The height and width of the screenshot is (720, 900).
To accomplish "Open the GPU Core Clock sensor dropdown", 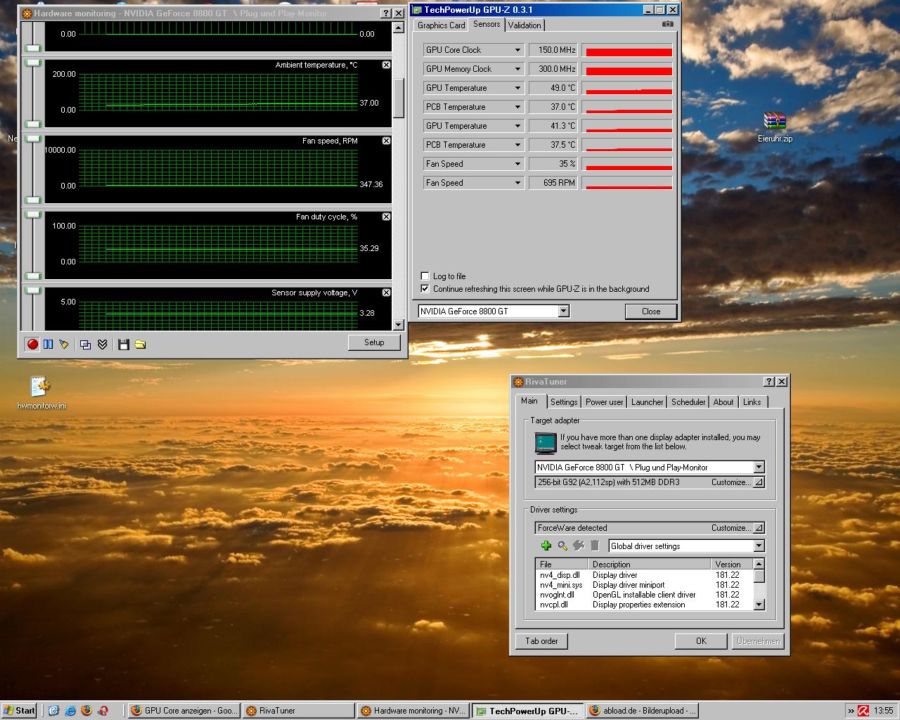I will tap(517, 50).
